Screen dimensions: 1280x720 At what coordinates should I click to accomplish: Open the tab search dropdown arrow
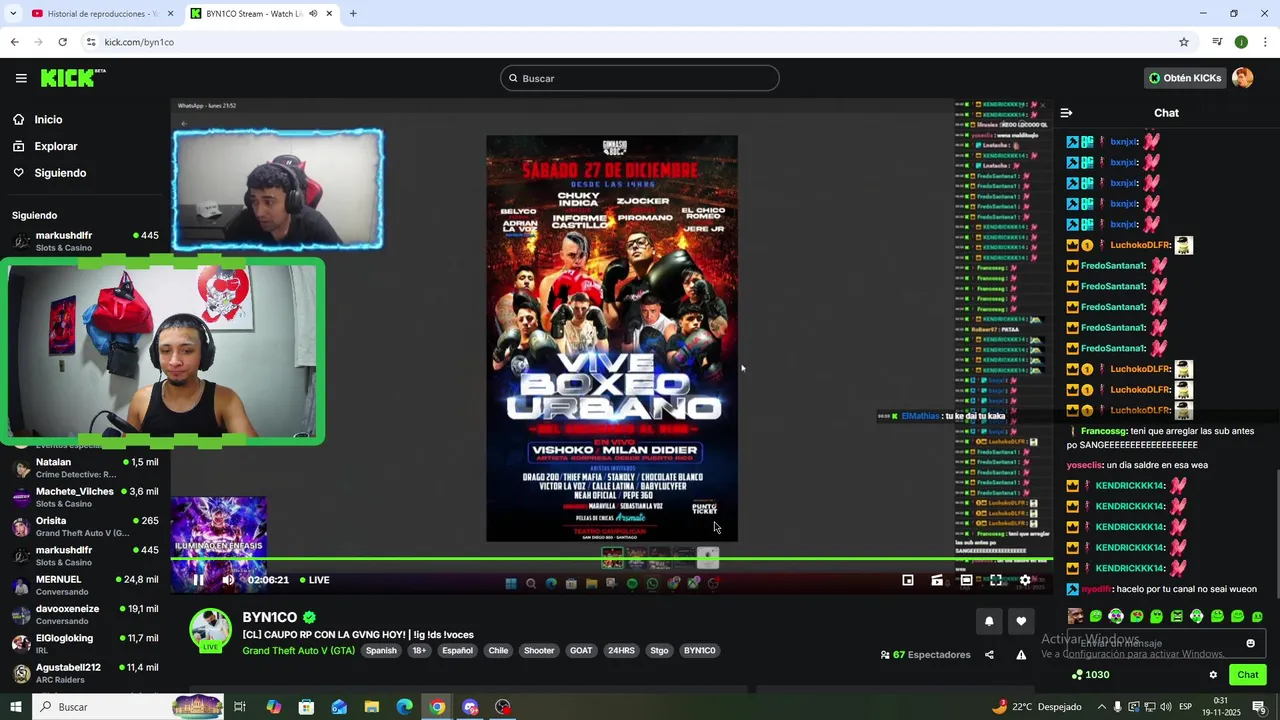pyautogui.click(x=14, y=14)
